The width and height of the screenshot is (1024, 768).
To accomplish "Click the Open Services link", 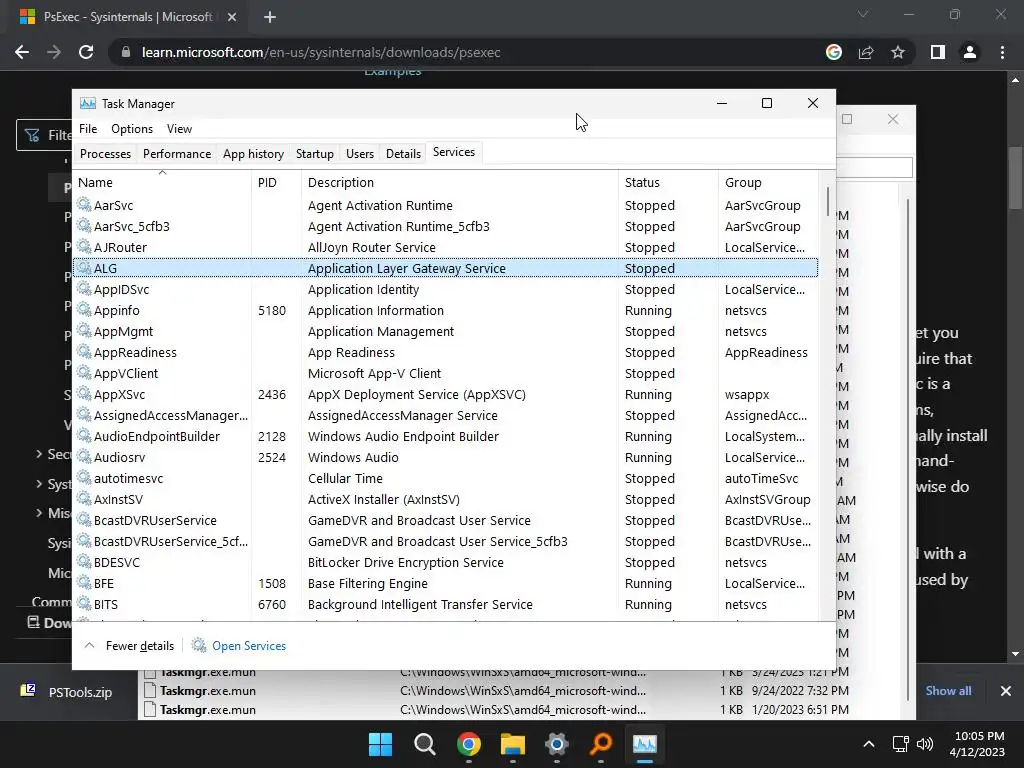I will (x=249, y=645).
